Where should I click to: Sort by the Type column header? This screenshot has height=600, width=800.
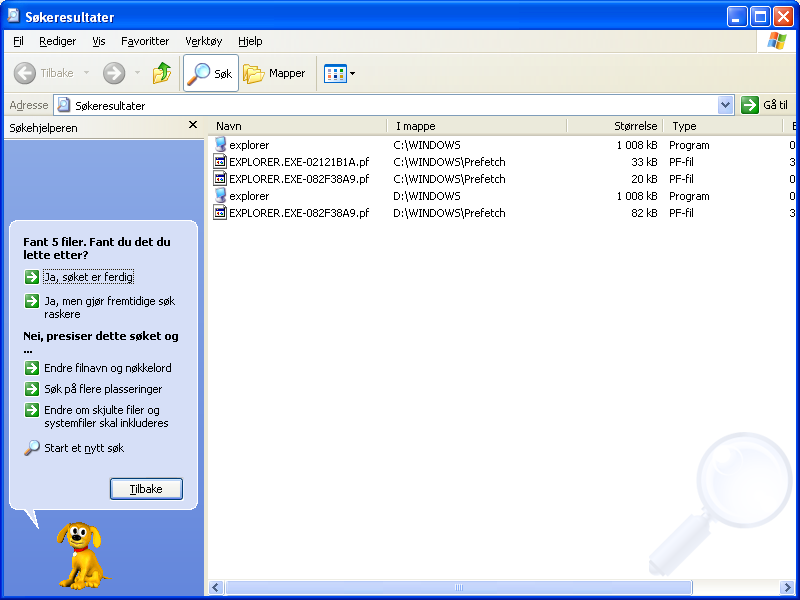click(x=722, y=126)
